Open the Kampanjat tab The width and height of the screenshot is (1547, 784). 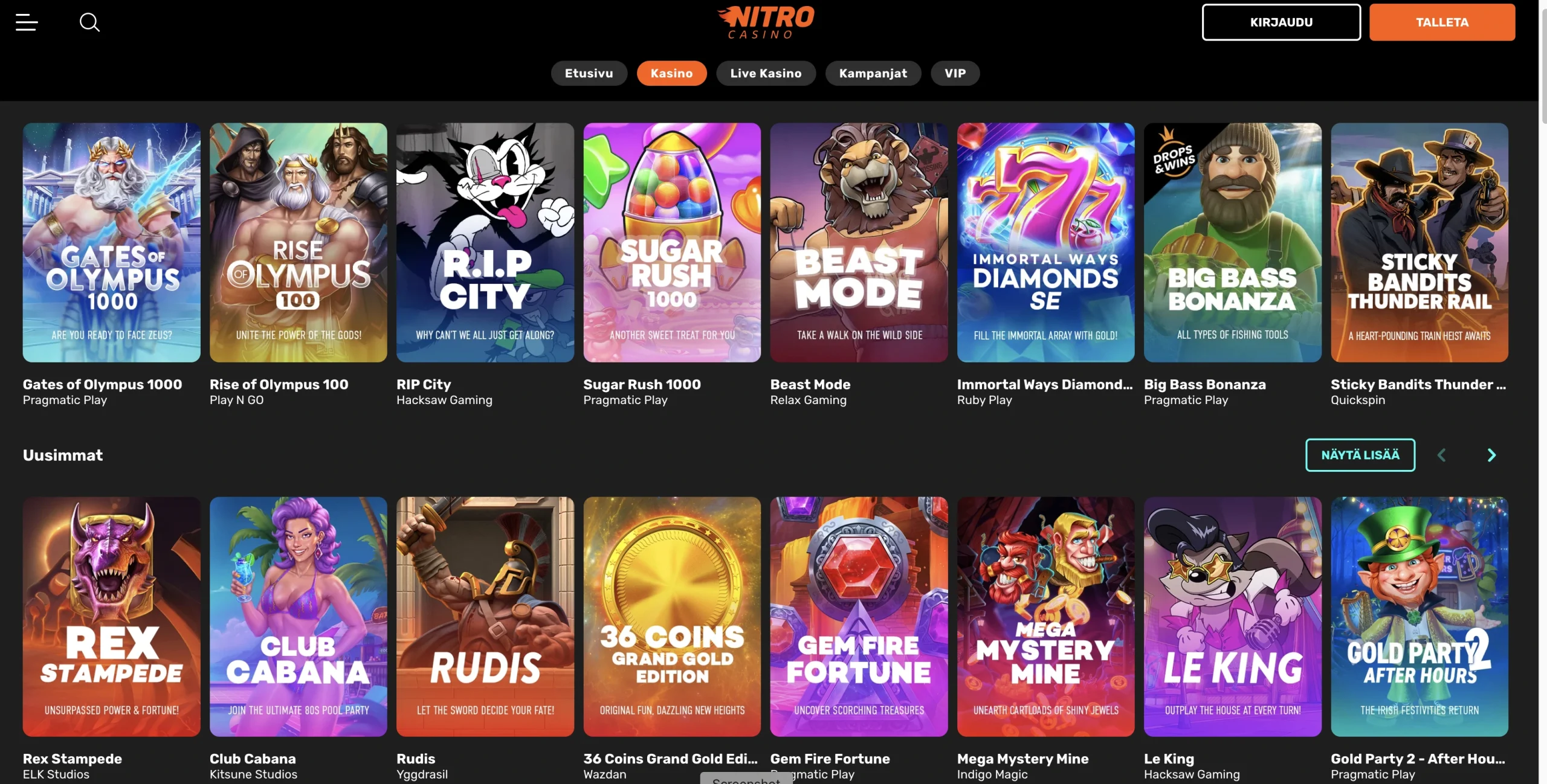(x=873, y=73)
